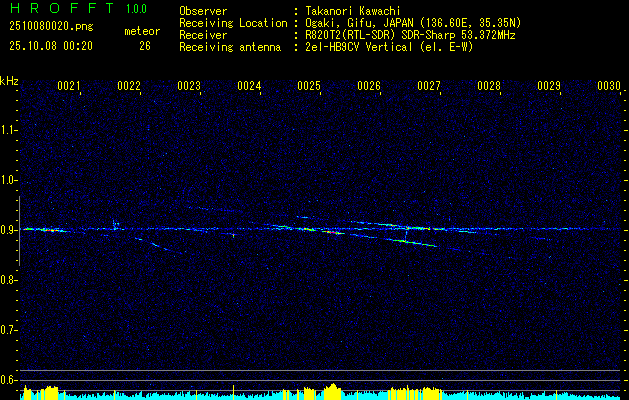This screenshot has width=629, height=400.
Task: Click the 0022 time axis marker
Action: click(x=129, y=85)
